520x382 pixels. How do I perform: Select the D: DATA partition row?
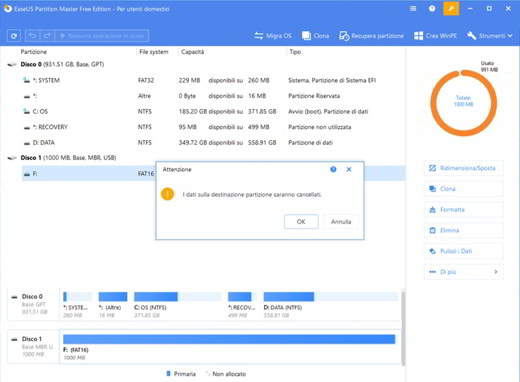213,143
